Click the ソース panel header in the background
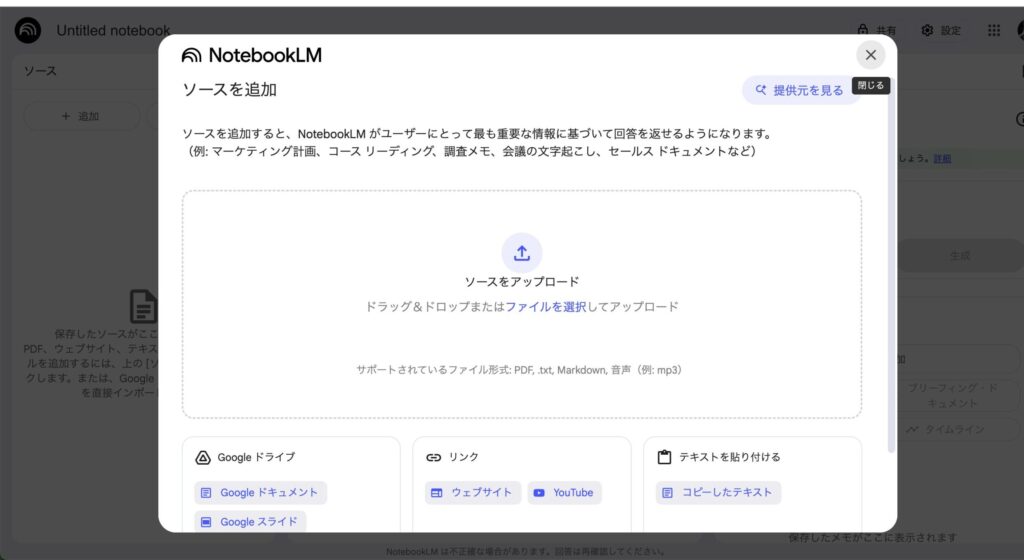 tap(40, 70)
